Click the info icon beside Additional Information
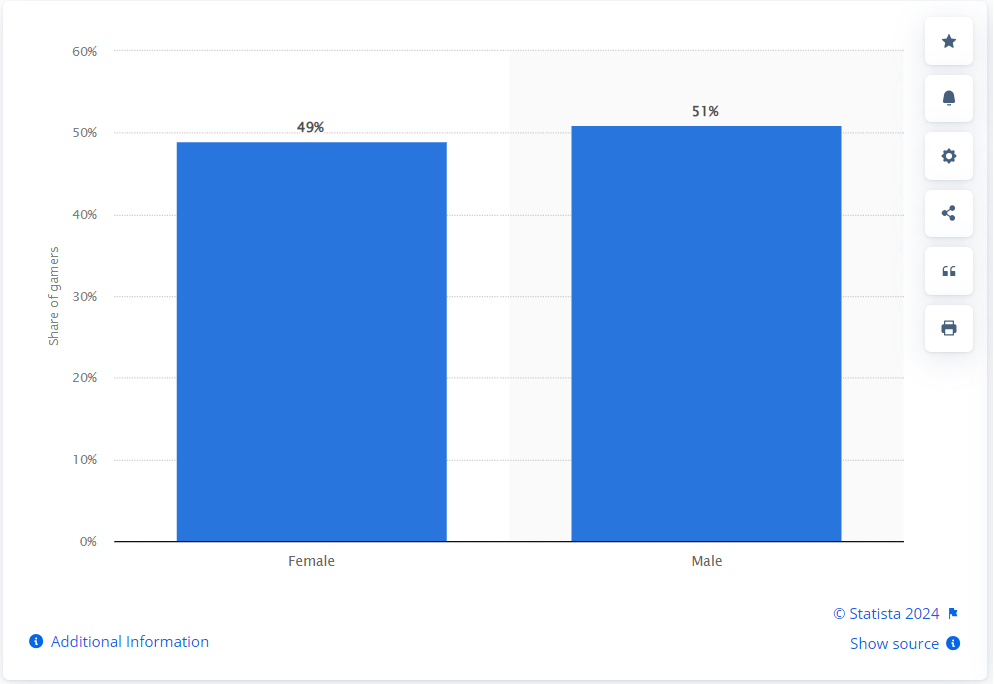Image resolution: width=994 pixels, height=684 pixels. tap(36, 642)
